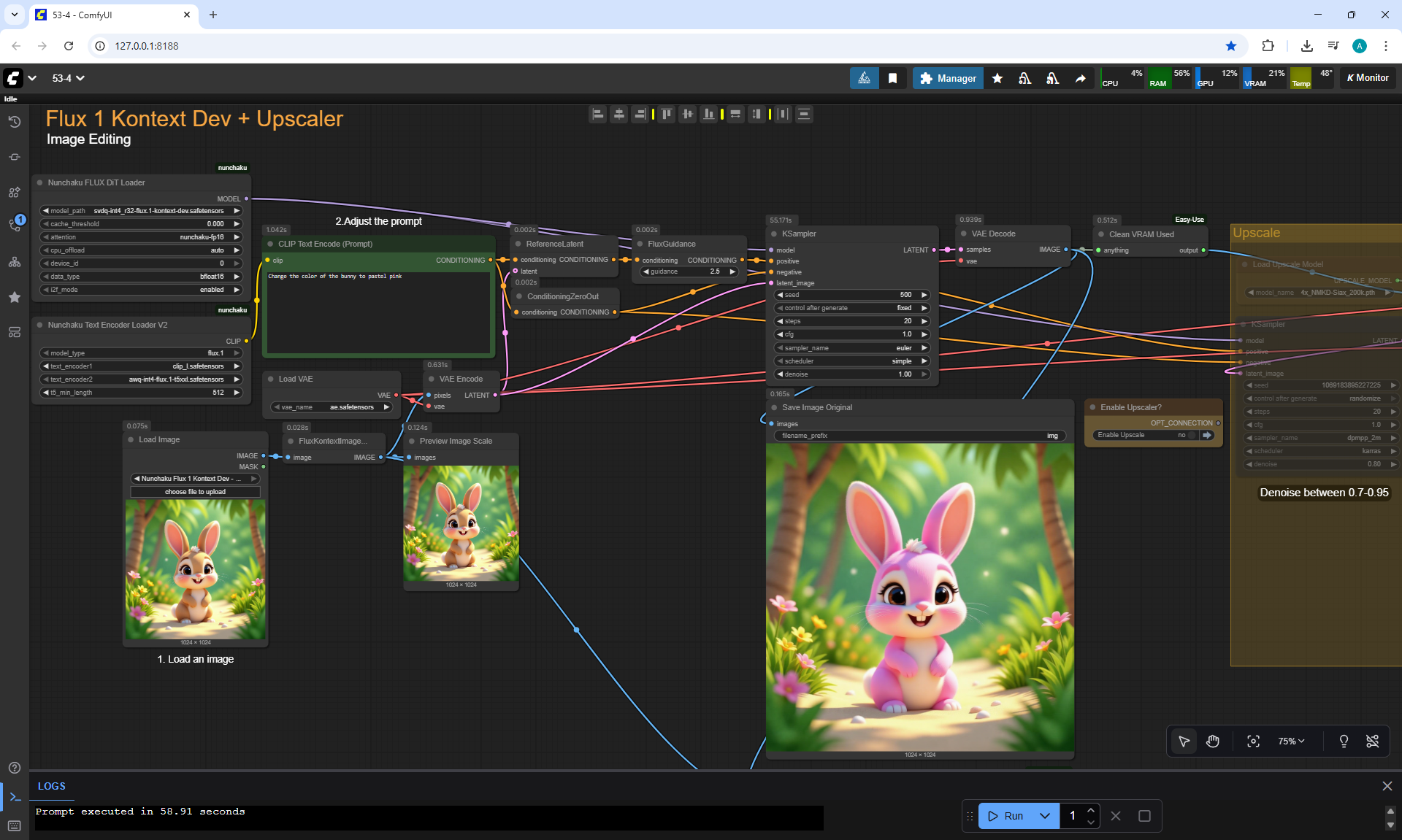Image resolution: width=1402 pixels, height=840 pixels.
Task: Open the queue history sidebar icon
Action: coord(14,122)
